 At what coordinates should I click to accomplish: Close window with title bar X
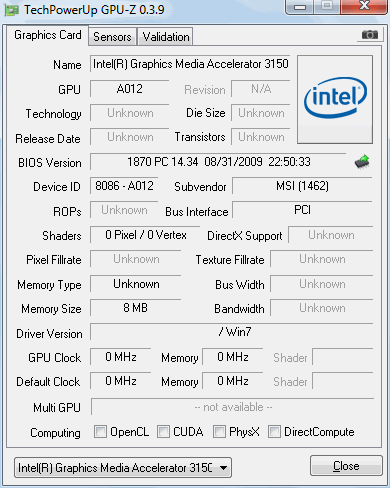point(365,7)
